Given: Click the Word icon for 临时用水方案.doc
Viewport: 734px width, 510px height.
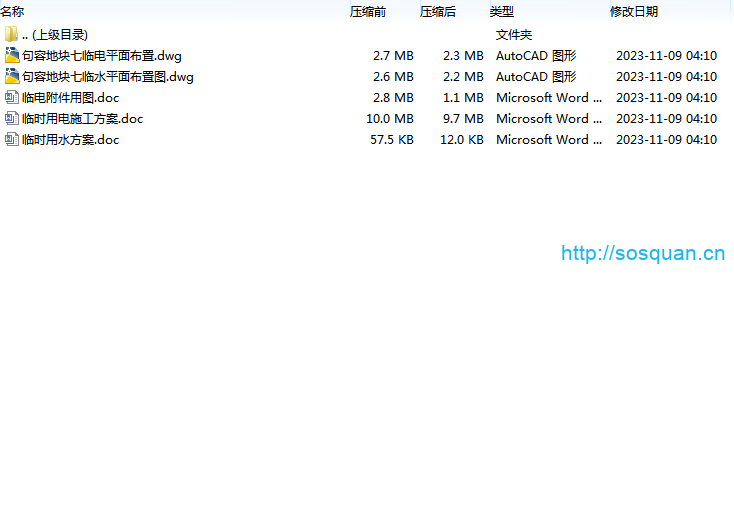Looking at the screenshot, I should click(x=11, y=140).
